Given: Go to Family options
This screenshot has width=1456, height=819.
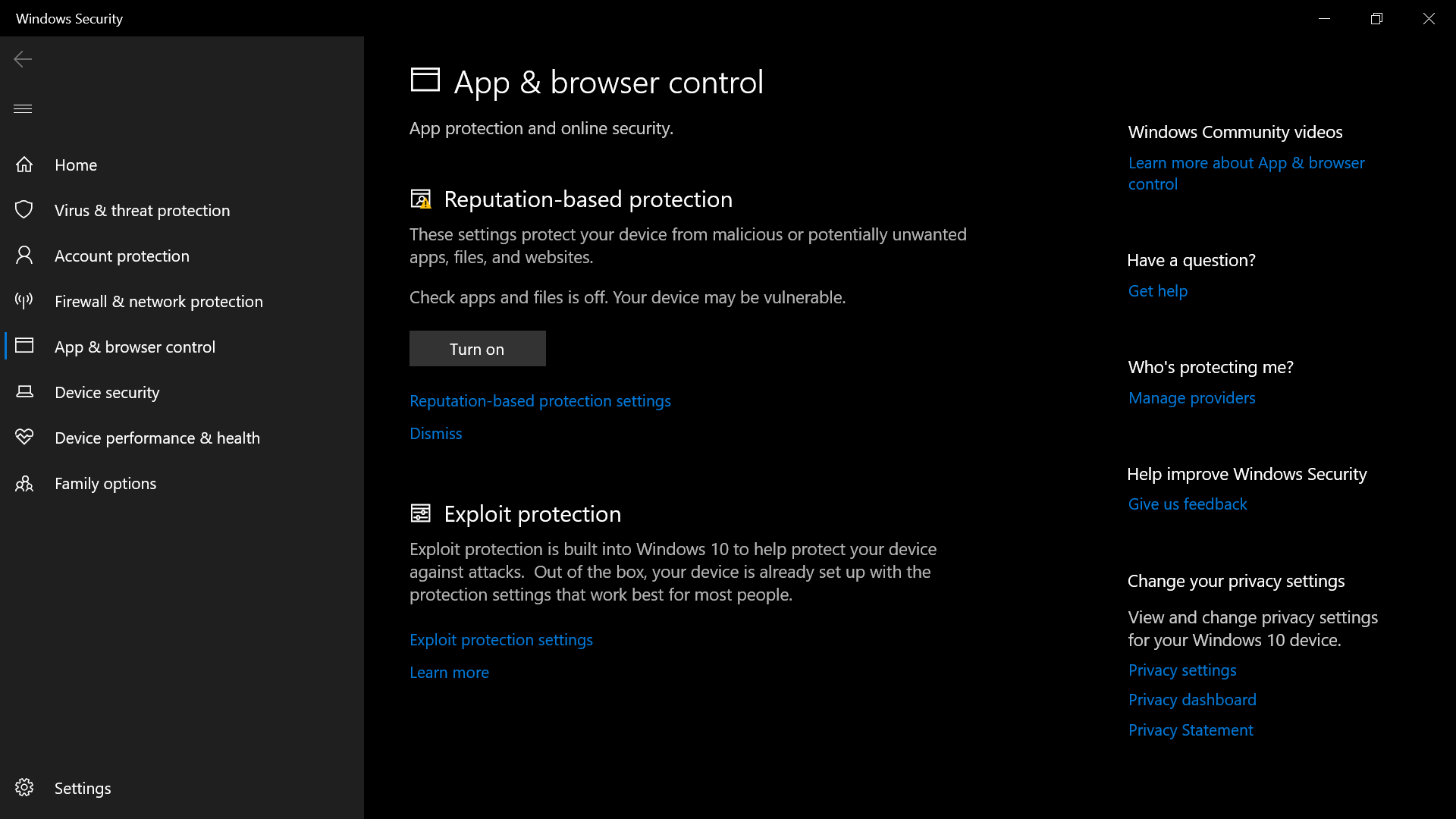Looking at the screenshot, I should coord(182,483).
